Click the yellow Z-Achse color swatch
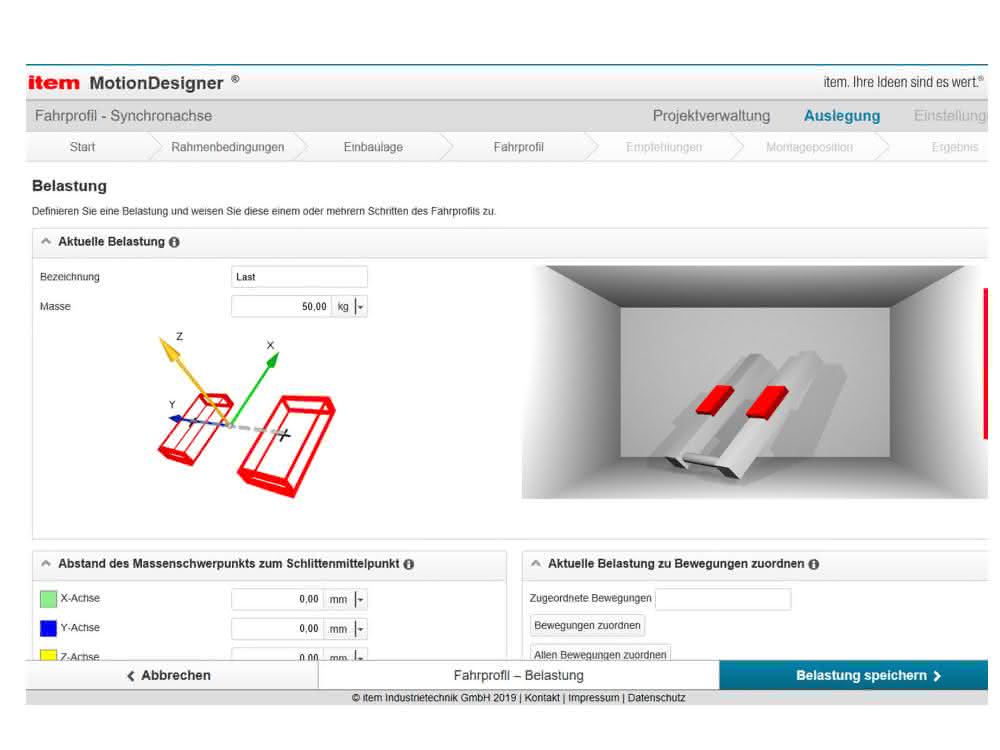Viewport: 1000px width, 750px height. [x=48, y=655]
